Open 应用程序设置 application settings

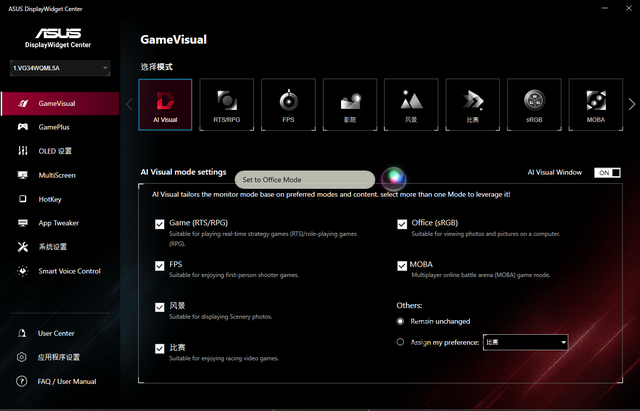click(60, 357)
